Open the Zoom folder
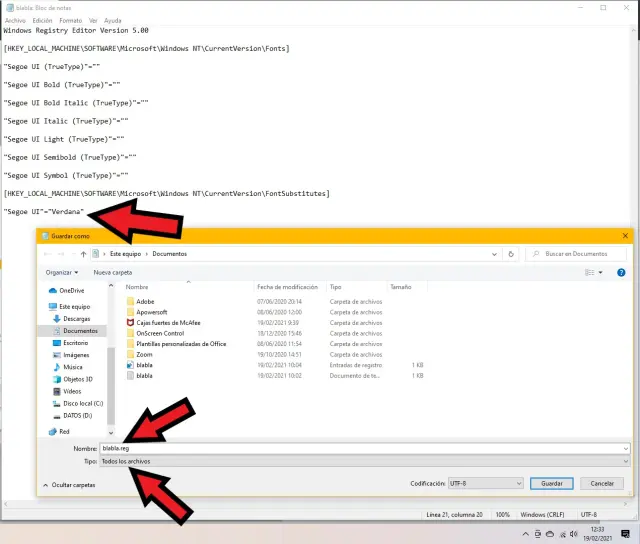The height and width of the screenshot is (544, 640). click(x=144, y=354)
